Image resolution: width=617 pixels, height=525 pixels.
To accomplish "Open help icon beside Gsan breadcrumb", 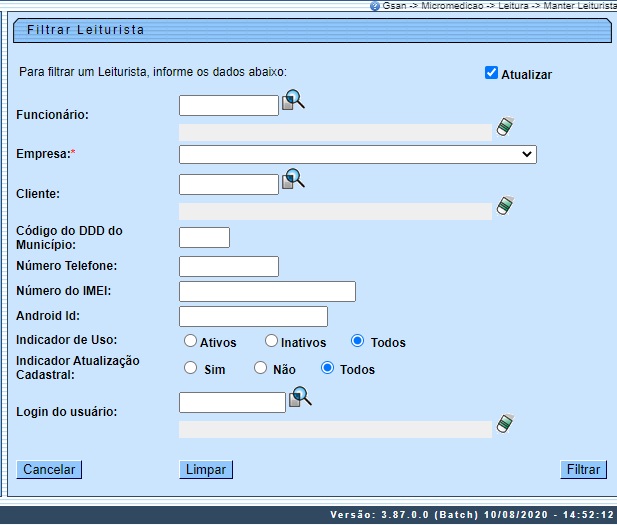I will coord(375,6).
